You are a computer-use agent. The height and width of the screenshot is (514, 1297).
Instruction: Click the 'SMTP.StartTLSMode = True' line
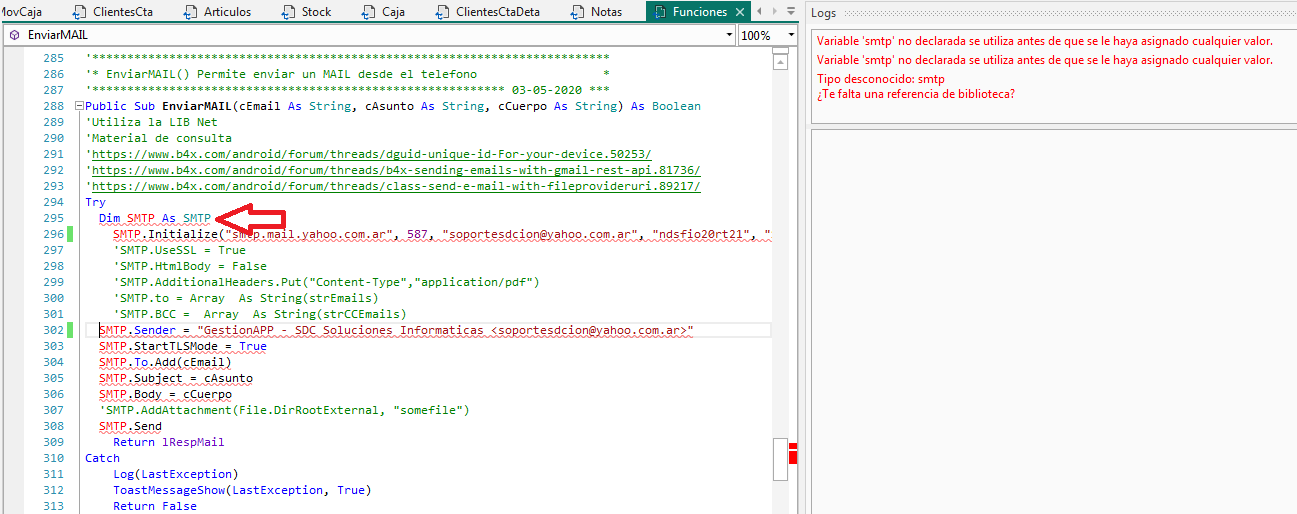coord(183,346)
